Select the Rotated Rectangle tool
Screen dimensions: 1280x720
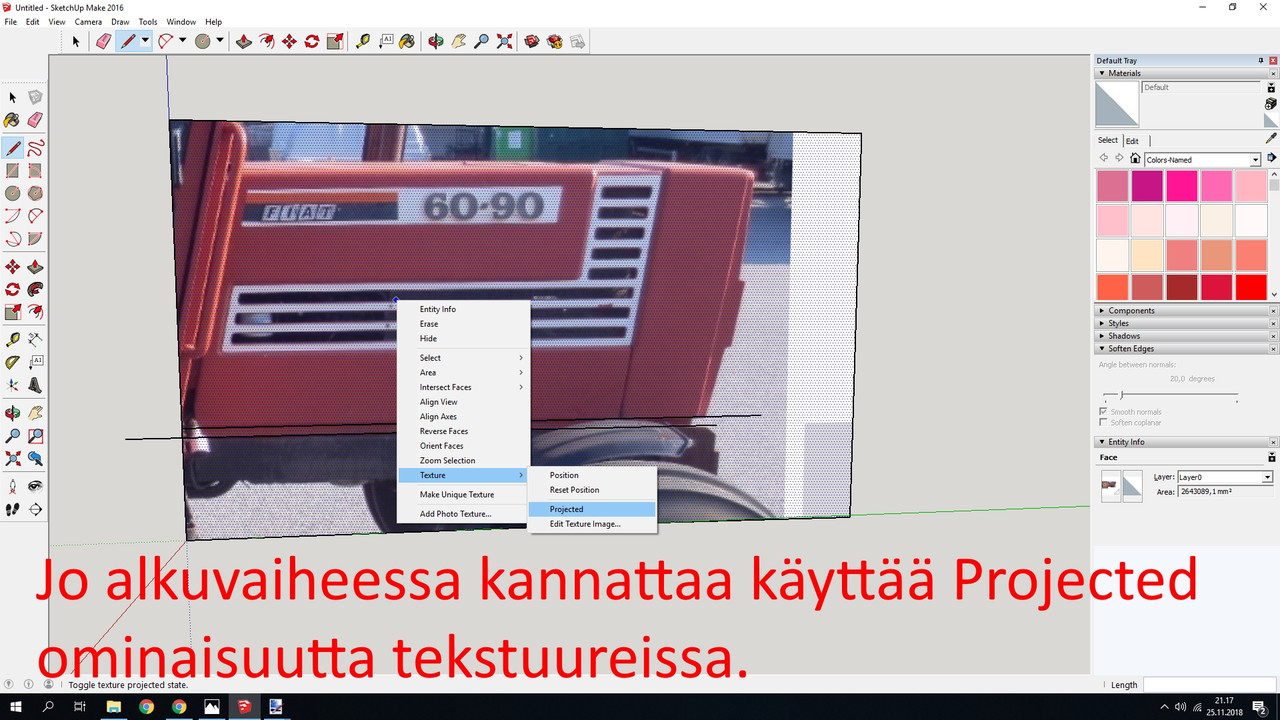point(35,171)
